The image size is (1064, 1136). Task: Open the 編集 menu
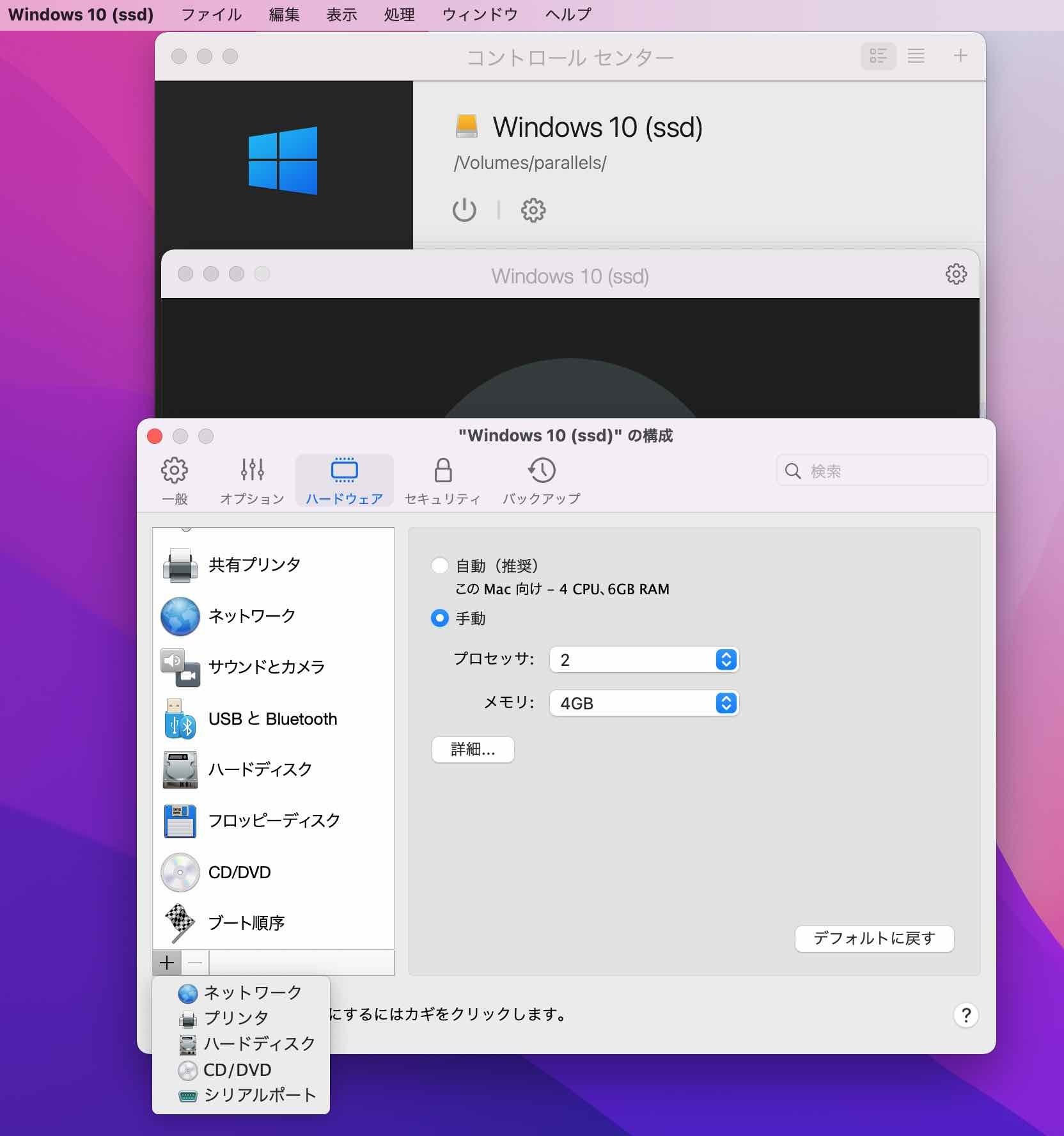pyautogui.click(x=284, y=14)
